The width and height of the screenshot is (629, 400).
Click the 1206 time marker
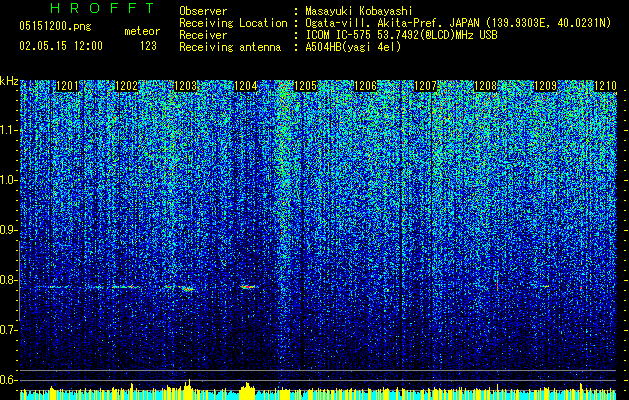coord(366,86)
